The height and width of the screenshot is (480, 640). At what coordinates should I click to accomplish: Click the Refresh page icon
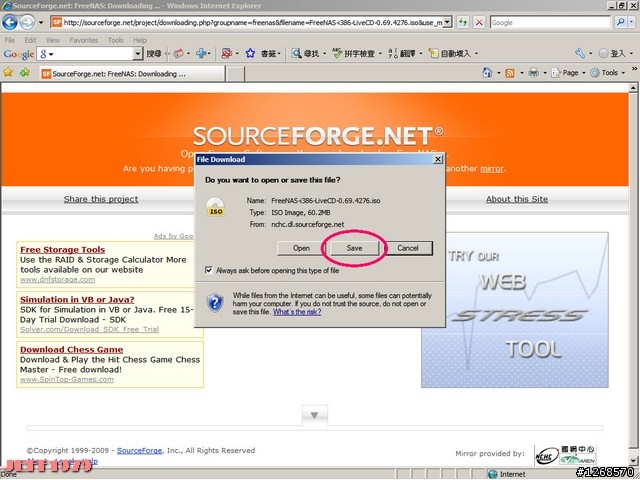462,22
